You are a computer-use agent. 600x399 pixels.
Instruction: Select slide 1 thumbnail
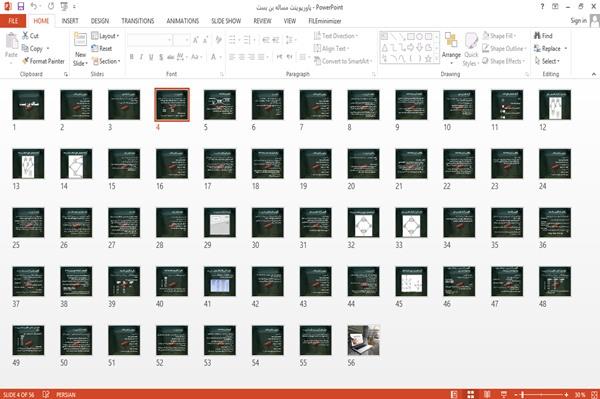pos(28,105)
